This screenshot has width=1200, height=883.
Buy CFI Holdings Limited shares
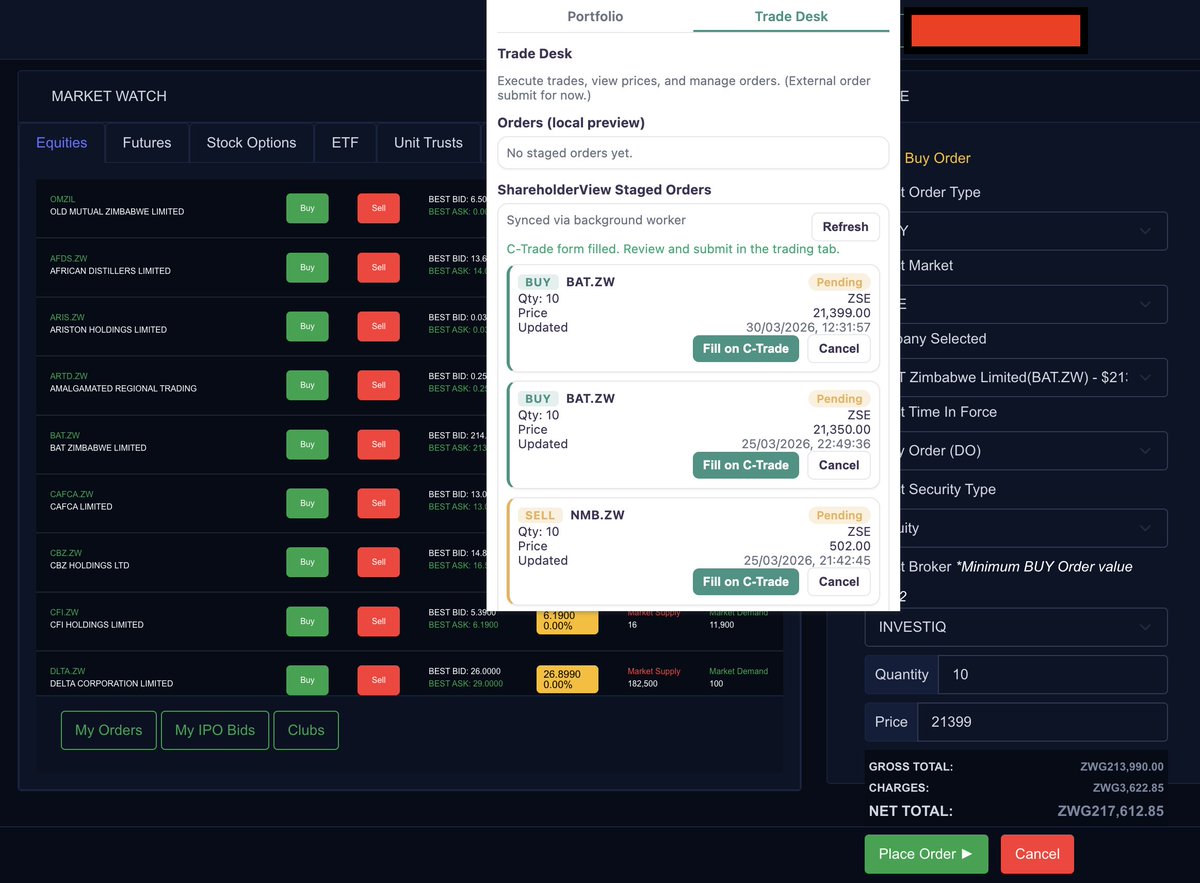307,621
